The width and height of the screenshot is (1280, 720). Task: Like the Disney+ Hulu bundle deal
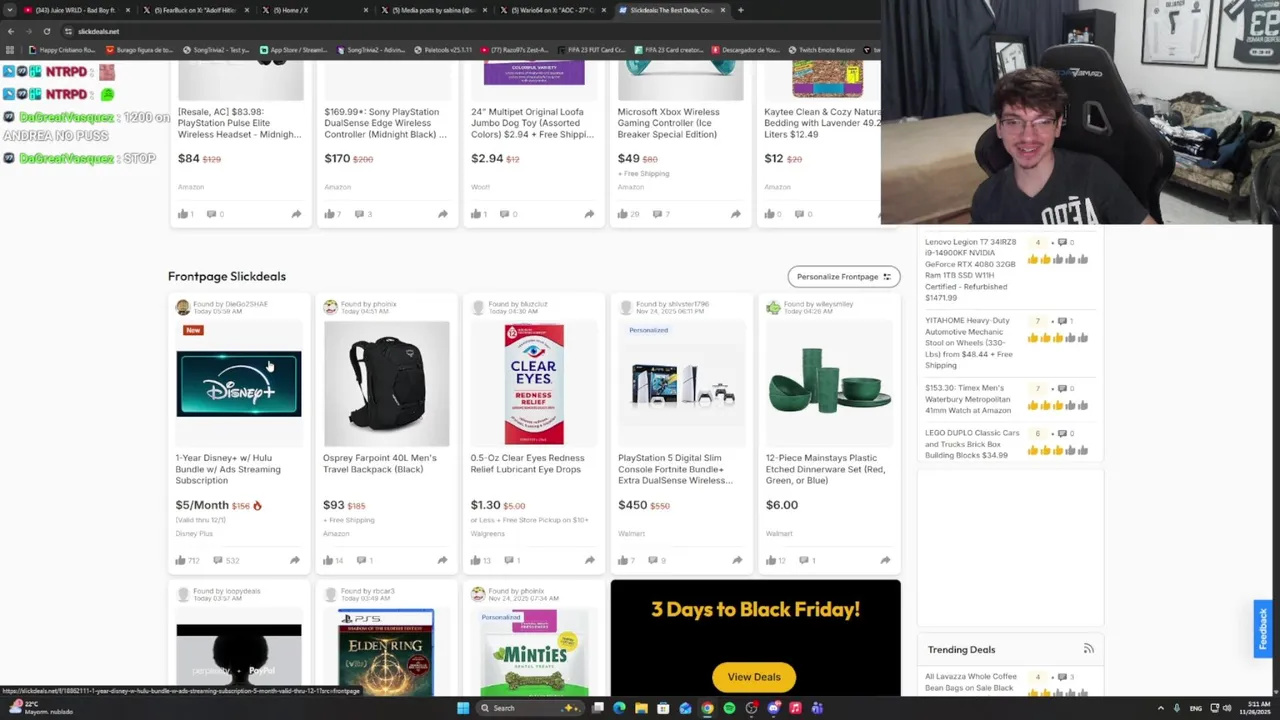tap(181, 560)
